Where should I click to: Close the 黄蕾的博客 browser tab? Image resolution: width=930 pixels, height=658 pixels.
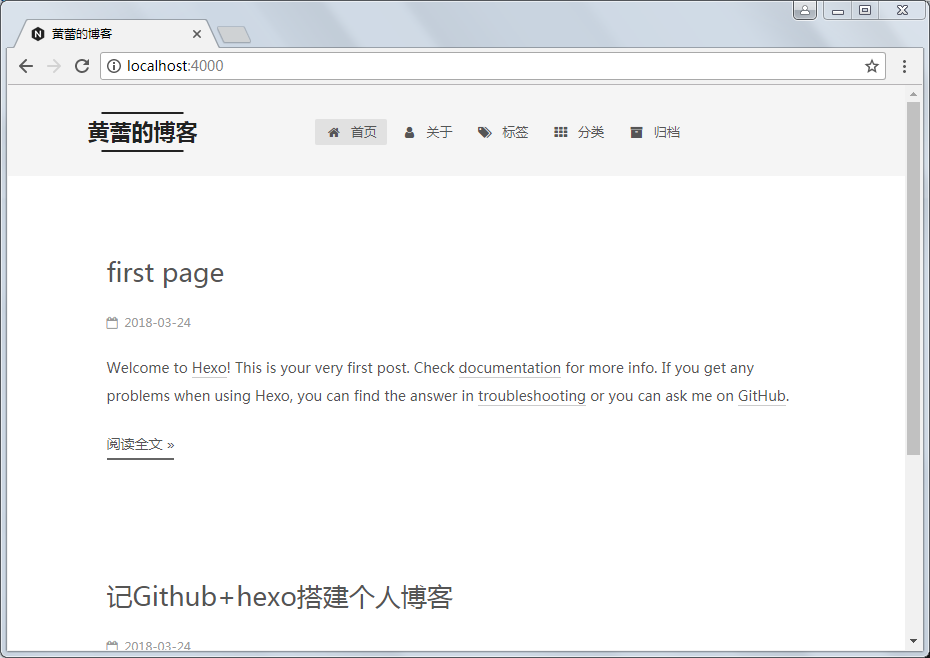tap(197, 34)
